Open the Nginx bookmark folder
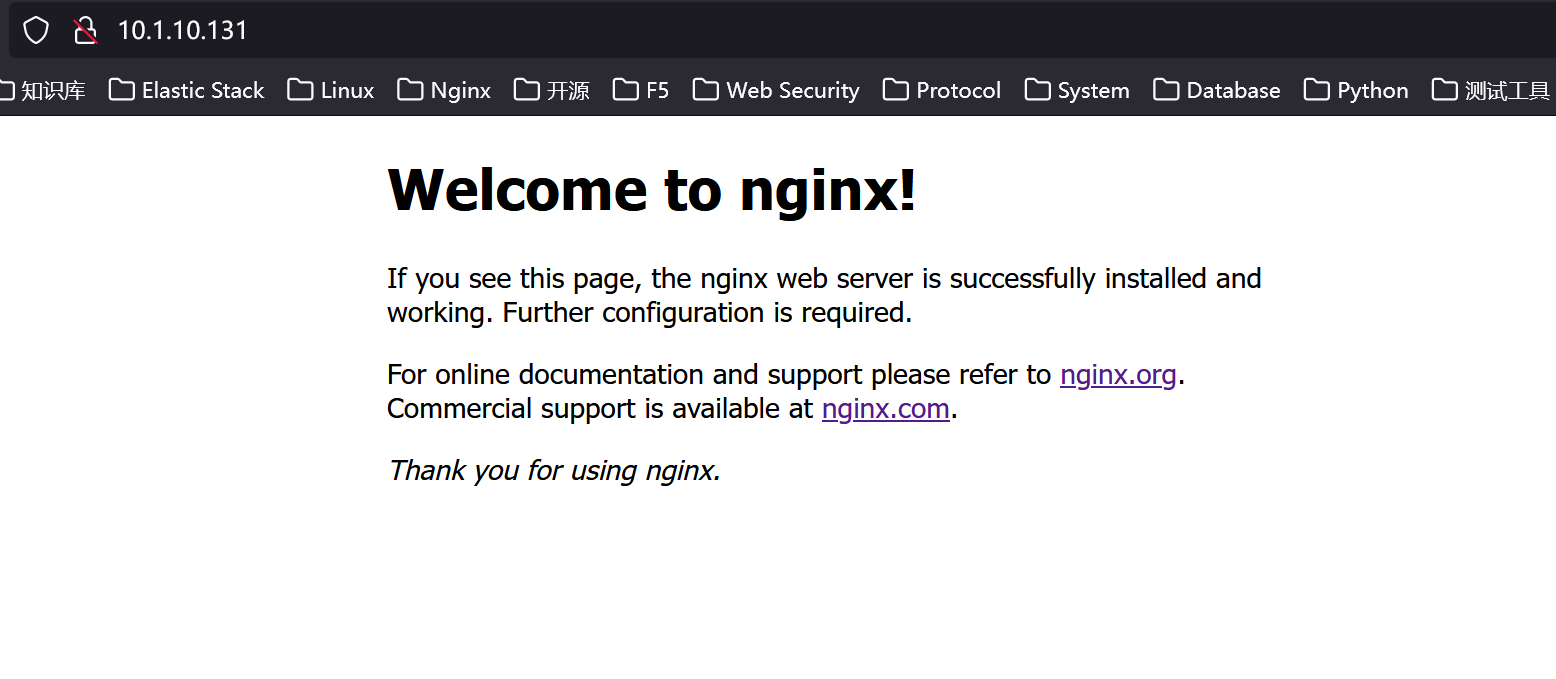Viewport: 1556px width, 679px height. click(444, 90)
